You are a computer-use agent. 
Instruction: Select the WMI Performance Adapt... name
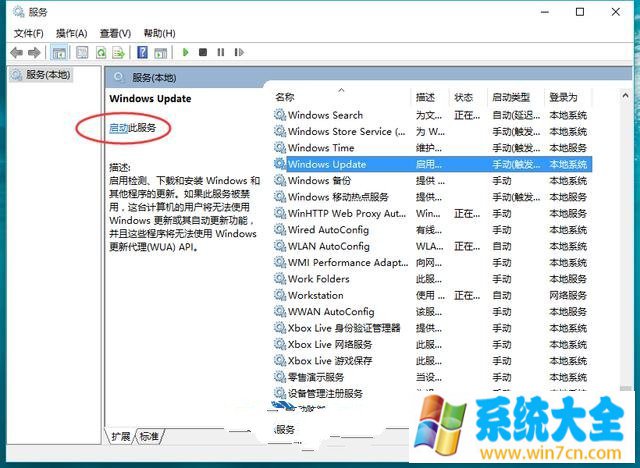click(x=348, y=263)
